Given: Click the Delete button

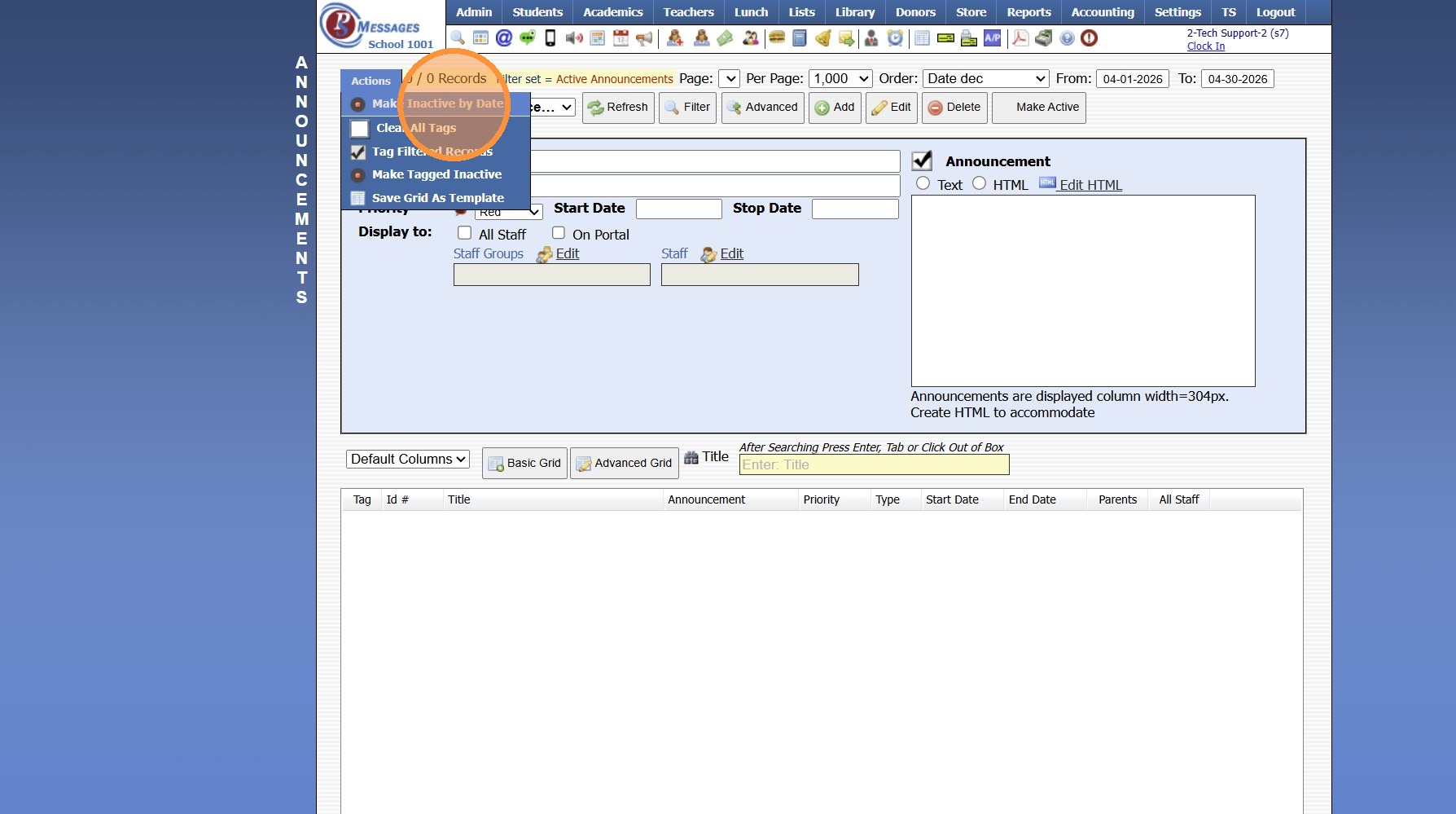Looking at the screenshot, I should pos(954,108).
